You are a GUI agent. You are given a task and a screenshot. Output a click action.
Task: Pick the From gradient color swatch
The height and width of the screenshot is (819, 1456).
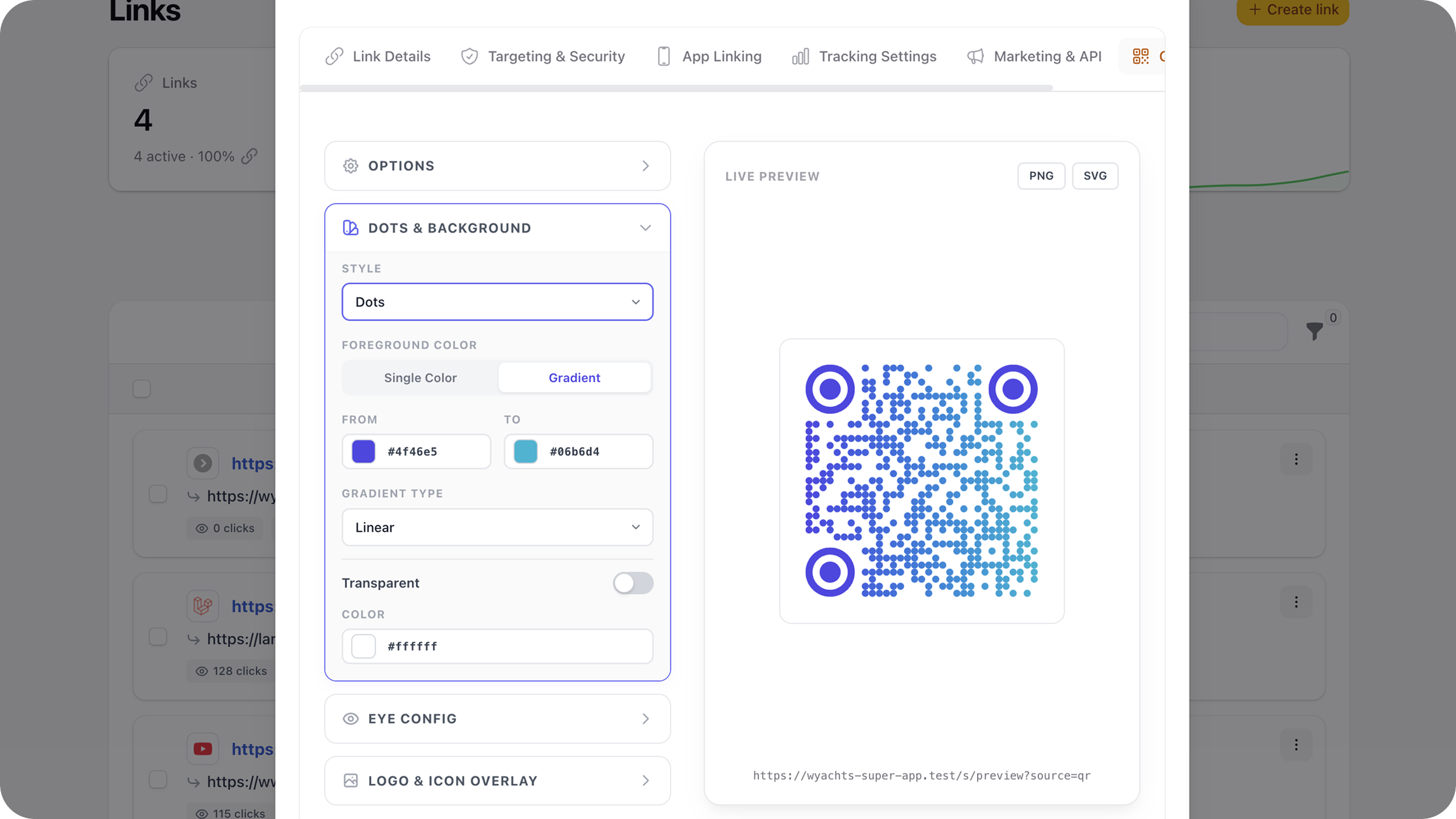[363, 452]
